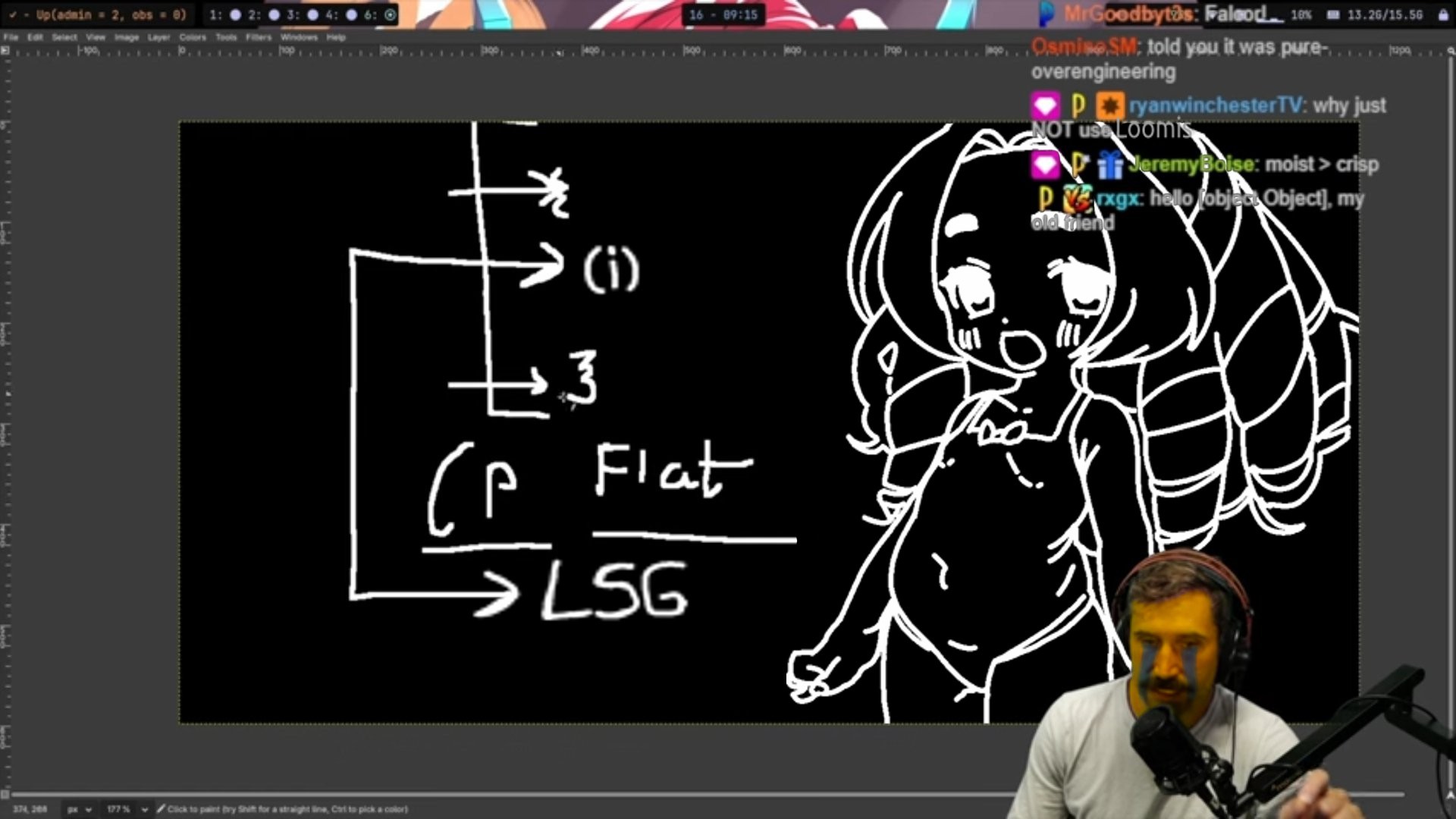
Task: Click OsmiseSM username in chat overlay
Action: (1084, 47)
